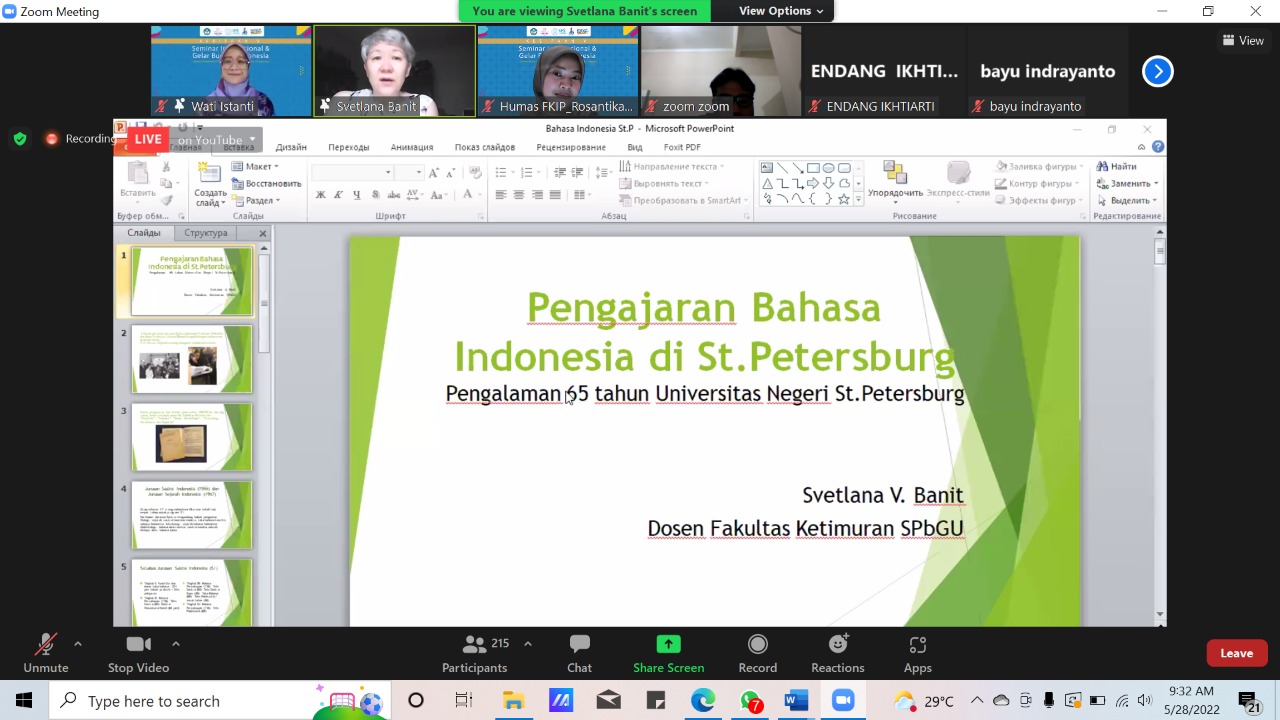
Task: Open the Zoom Chat panel
Action: pos(579,654)
